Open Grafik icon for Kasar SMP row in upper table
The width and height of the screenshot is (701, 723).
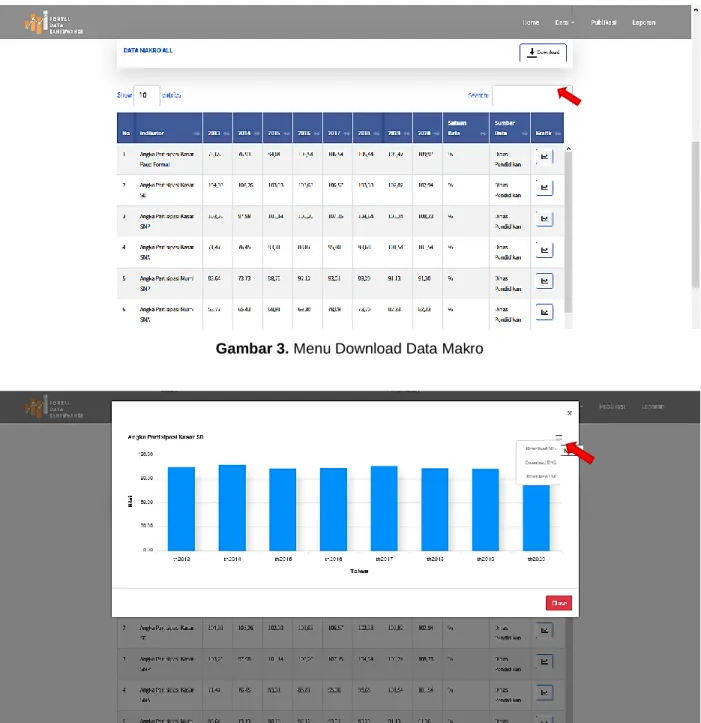pyautogui.click(x=544, y=219)
